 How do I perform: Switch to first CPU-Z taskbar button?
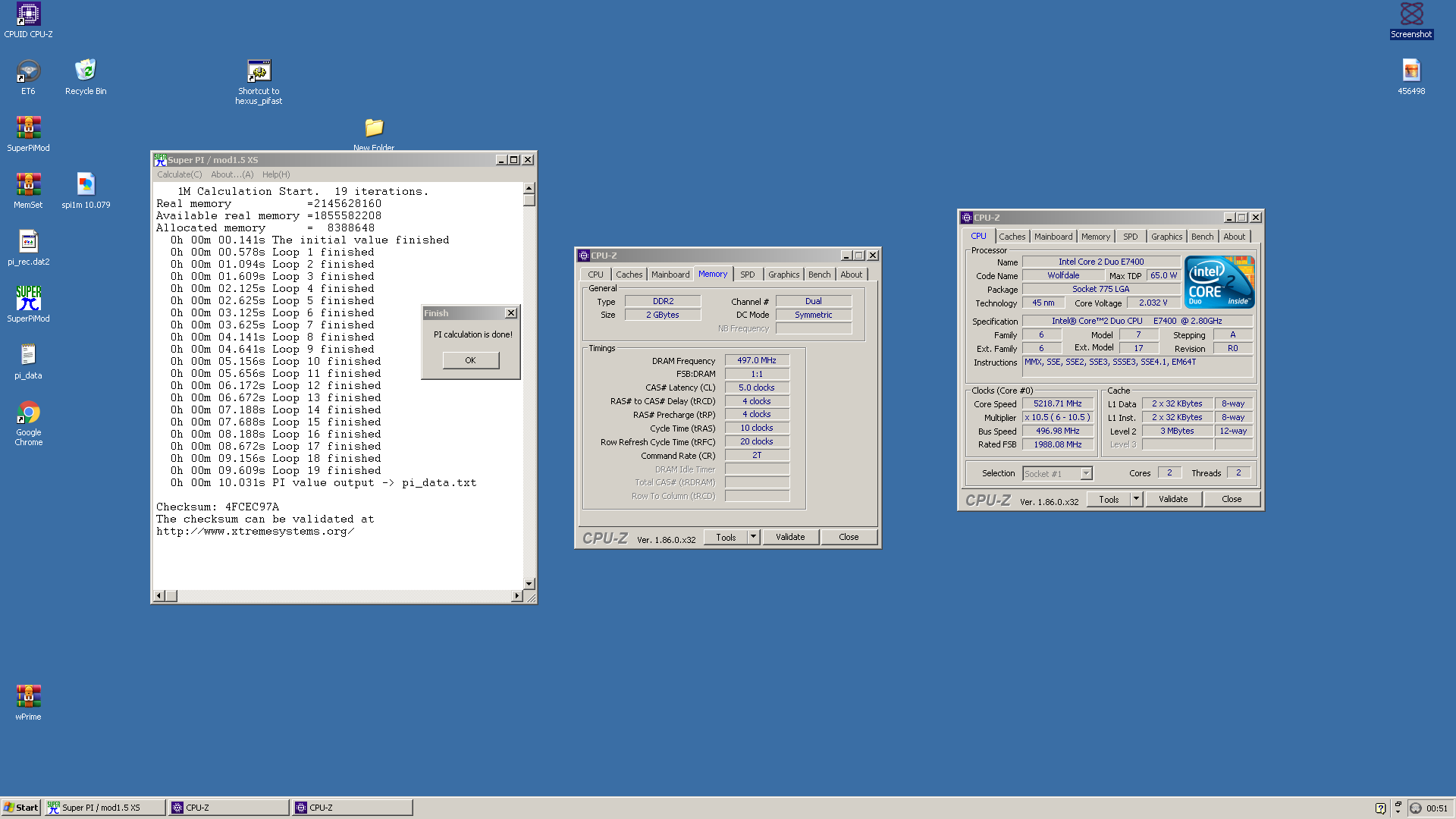point(228,808)
